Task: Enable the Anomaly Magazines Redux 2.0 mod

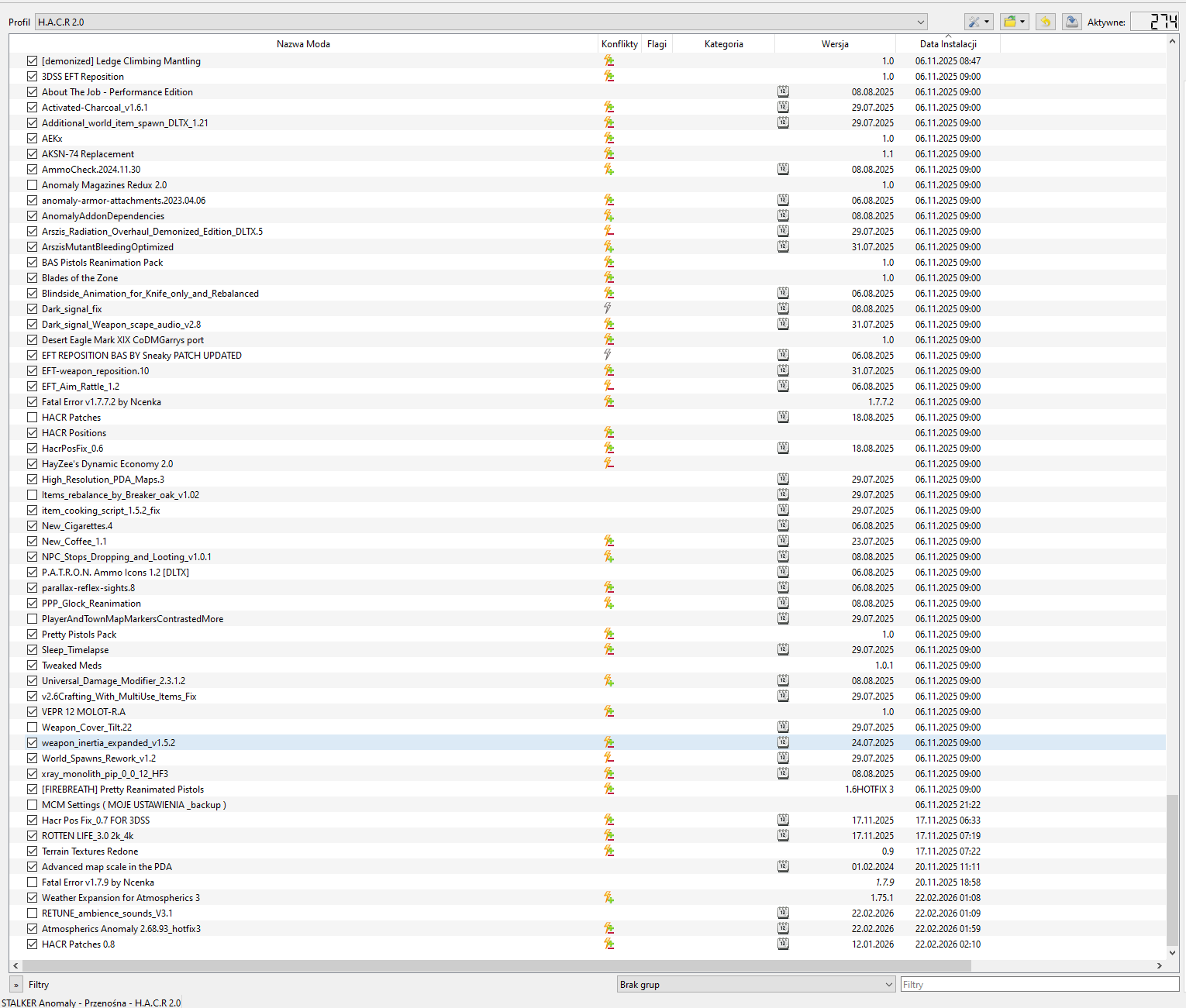Action: [x=32, y=185]
